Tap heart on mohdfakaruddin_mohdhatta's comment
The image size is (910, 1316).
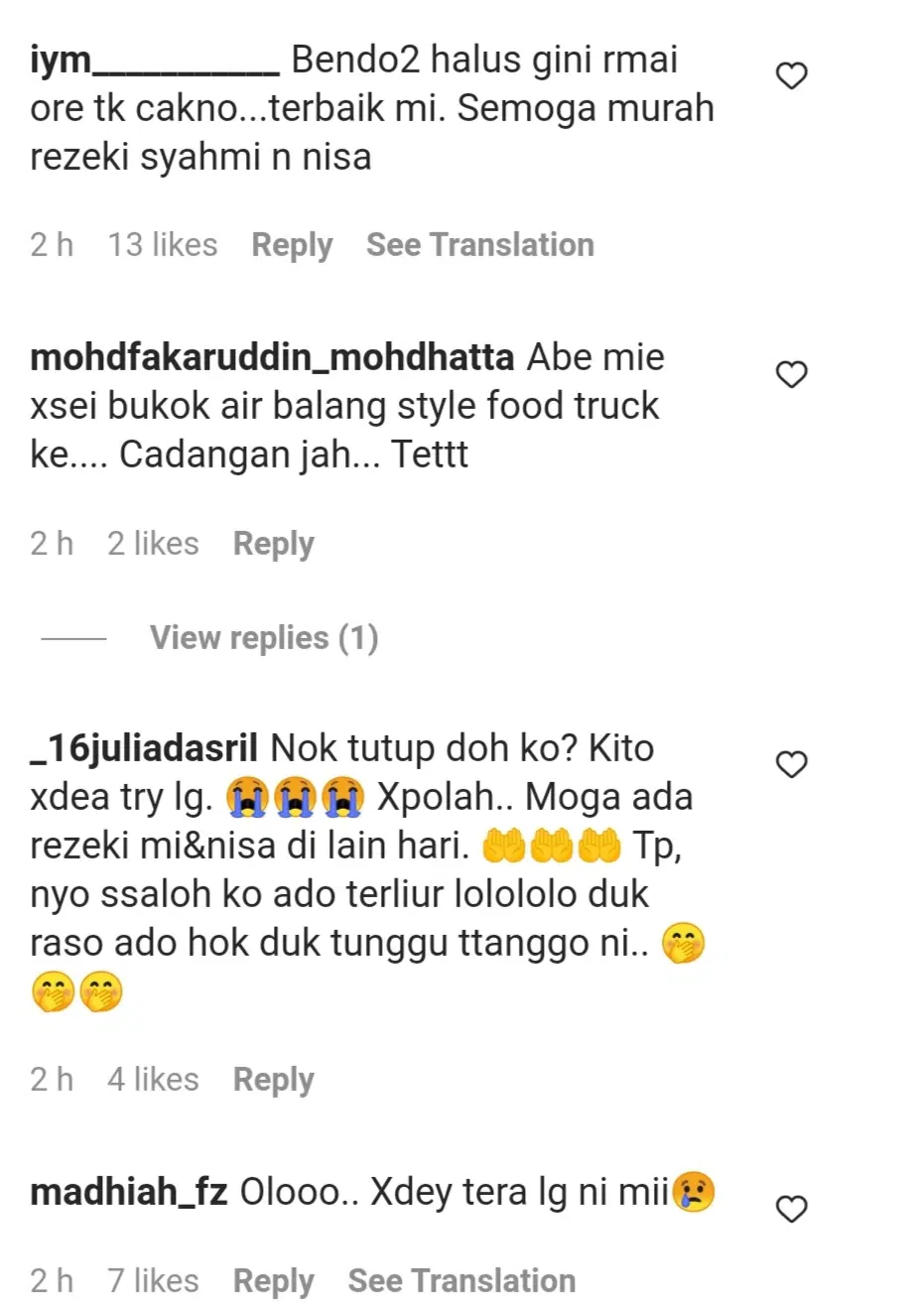tap(791, 374)
